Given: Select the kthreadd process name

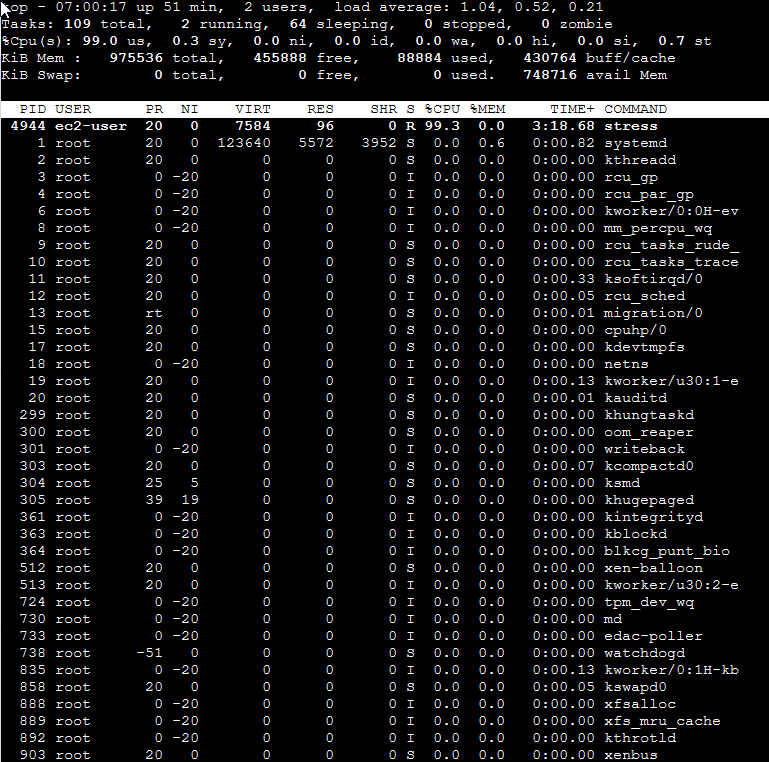Looking at the screenshot, I should (x=640, y=160).
